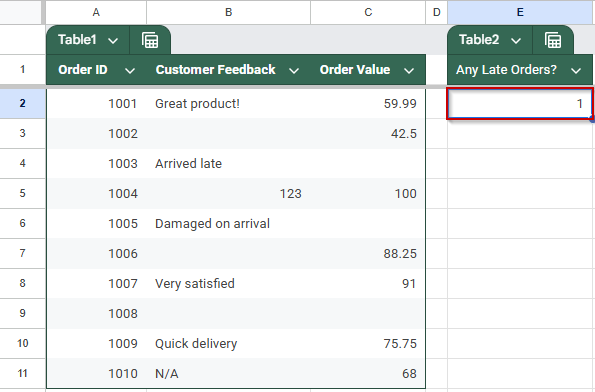Select column E header
This screenshot has width=595, height=392.
coord(520,12)
